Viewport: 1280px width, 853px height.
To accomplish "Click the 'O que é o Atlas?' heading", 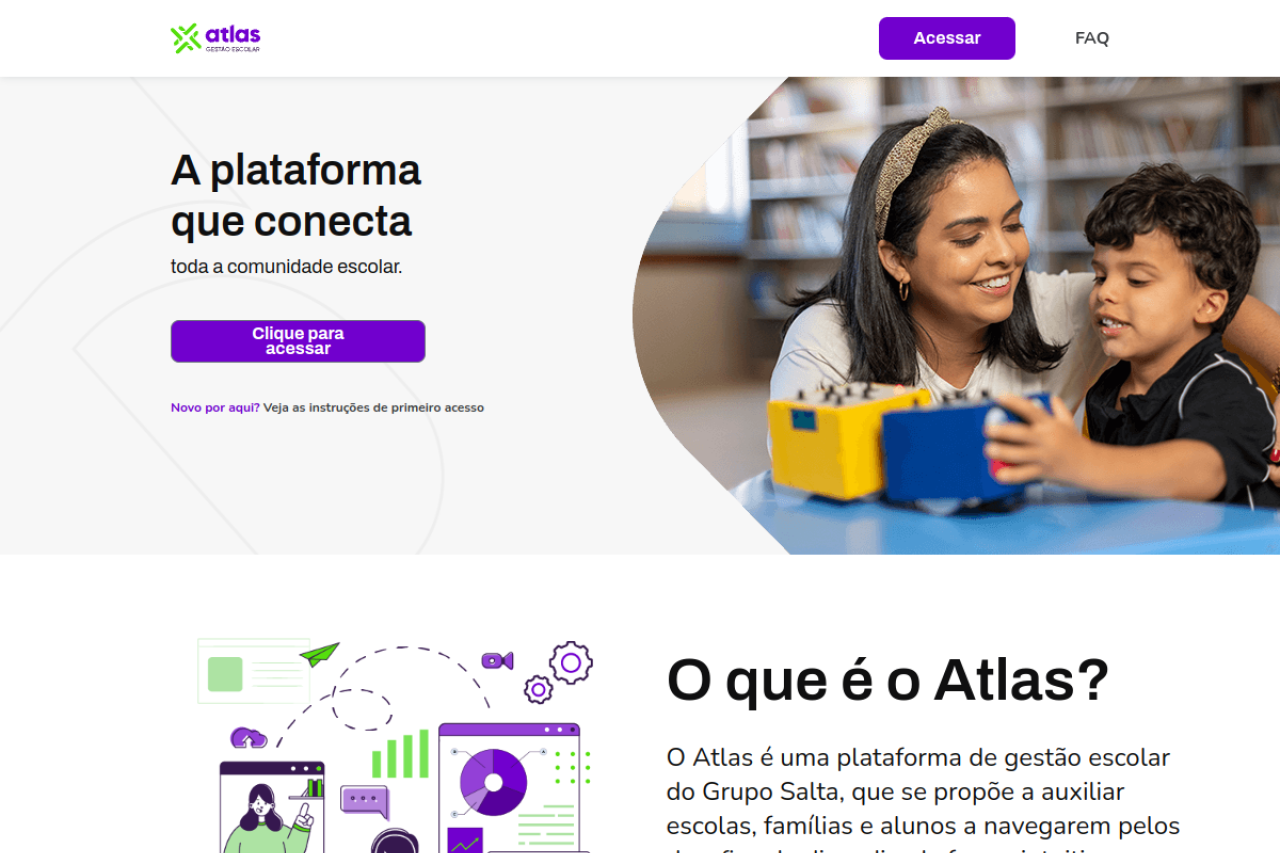I will click(x=888, y=680).
